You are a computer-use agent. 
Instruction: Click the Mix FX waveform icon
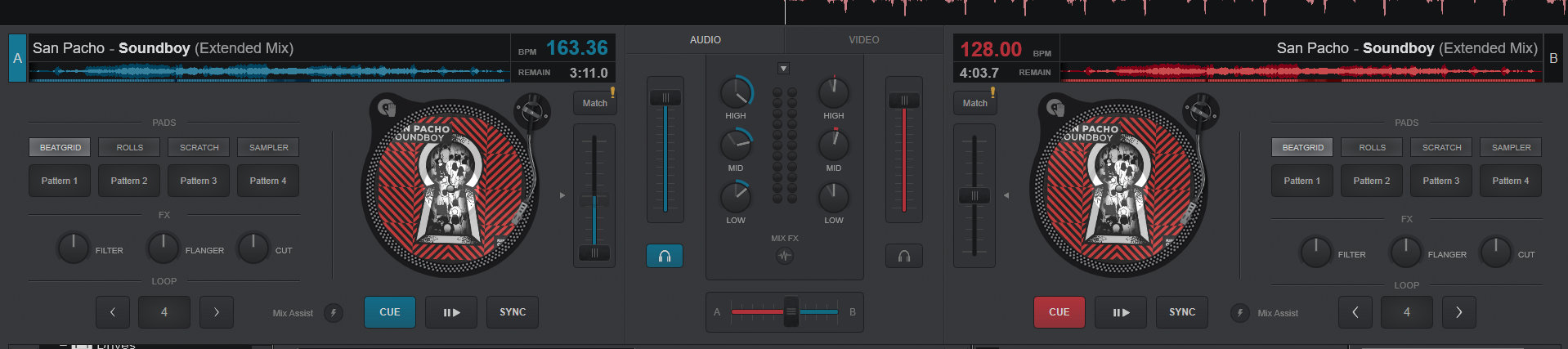coord(785,256)
